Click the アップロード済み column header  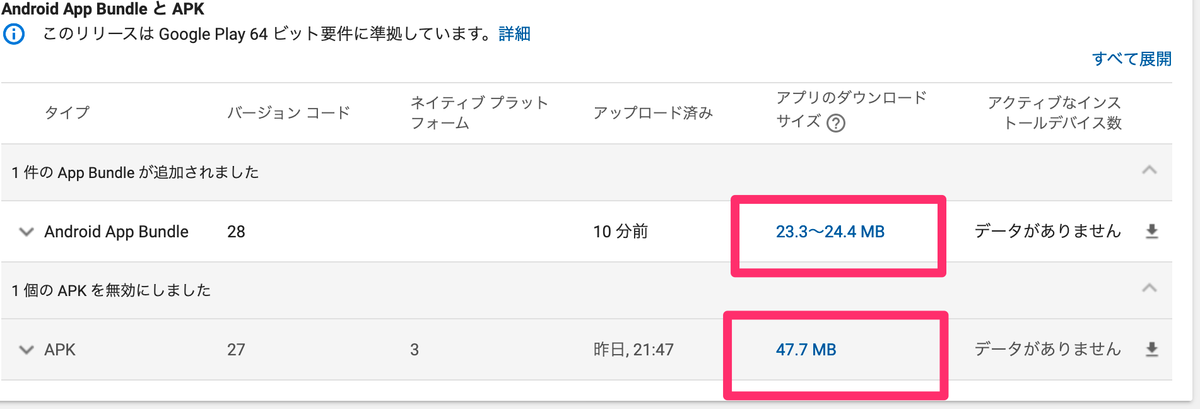(653, 112)
